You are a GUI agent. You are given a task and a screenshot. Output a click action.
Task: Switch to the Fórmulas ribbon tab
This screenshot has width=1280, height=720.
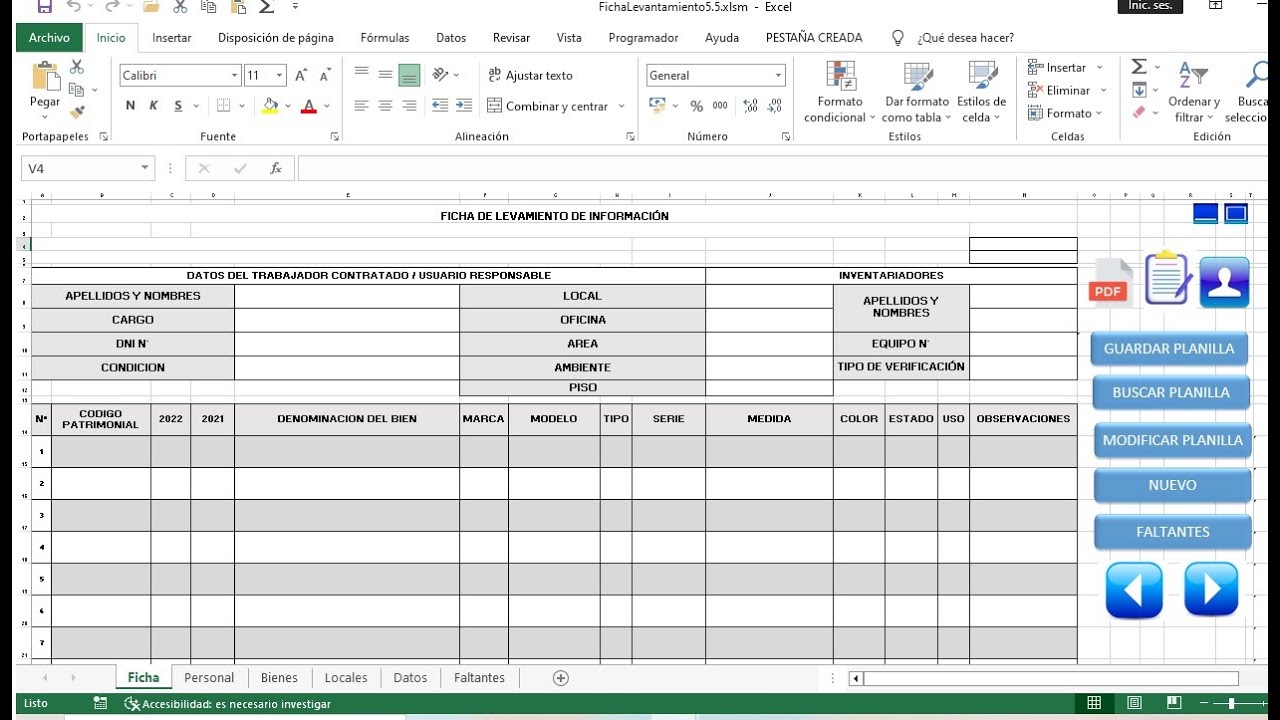pyautogui.click(x=385, y=37)
